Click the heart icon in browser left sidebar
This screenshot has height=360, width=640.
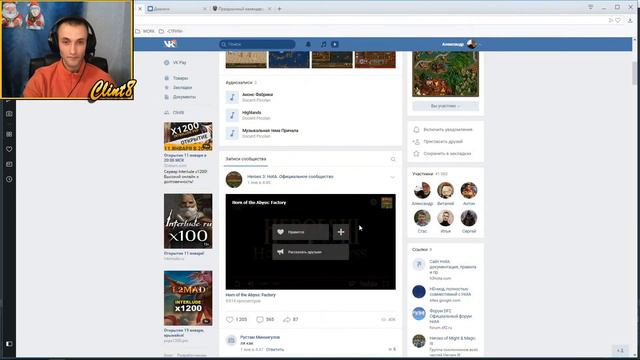pos(9,149)
